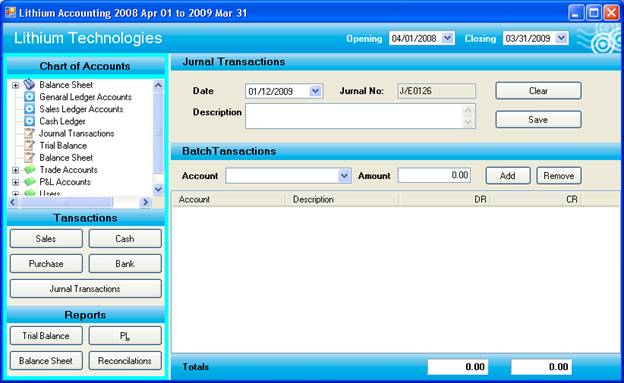Open the Reconcilations report

tap(125, 361)
